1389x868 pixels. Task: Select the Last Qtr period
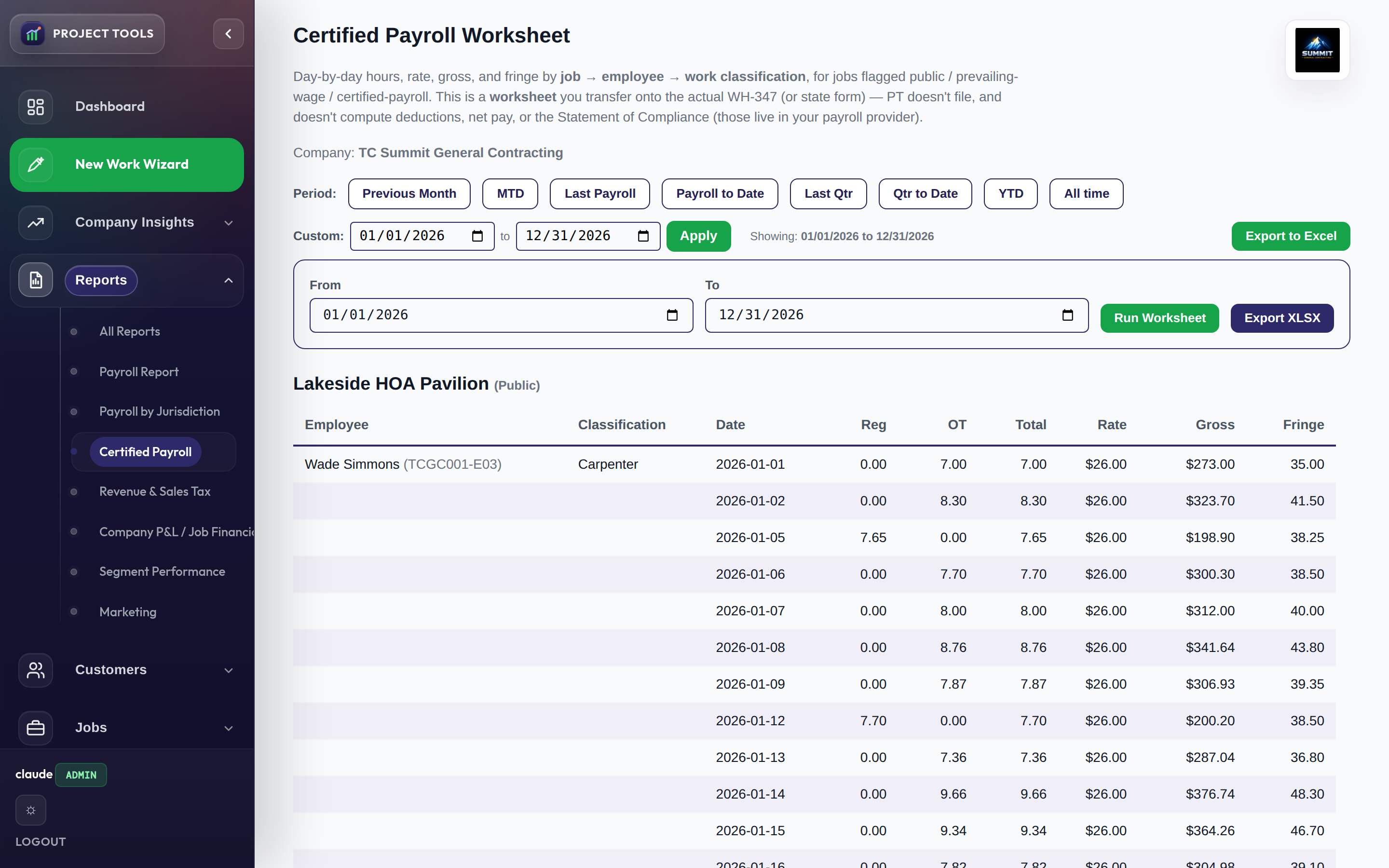pos(828,194)
